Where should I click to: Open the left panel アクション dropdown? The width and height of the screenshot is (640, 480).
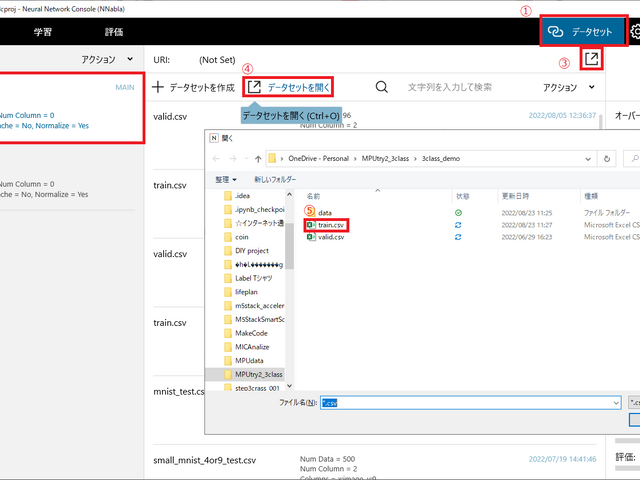(106, 60)
